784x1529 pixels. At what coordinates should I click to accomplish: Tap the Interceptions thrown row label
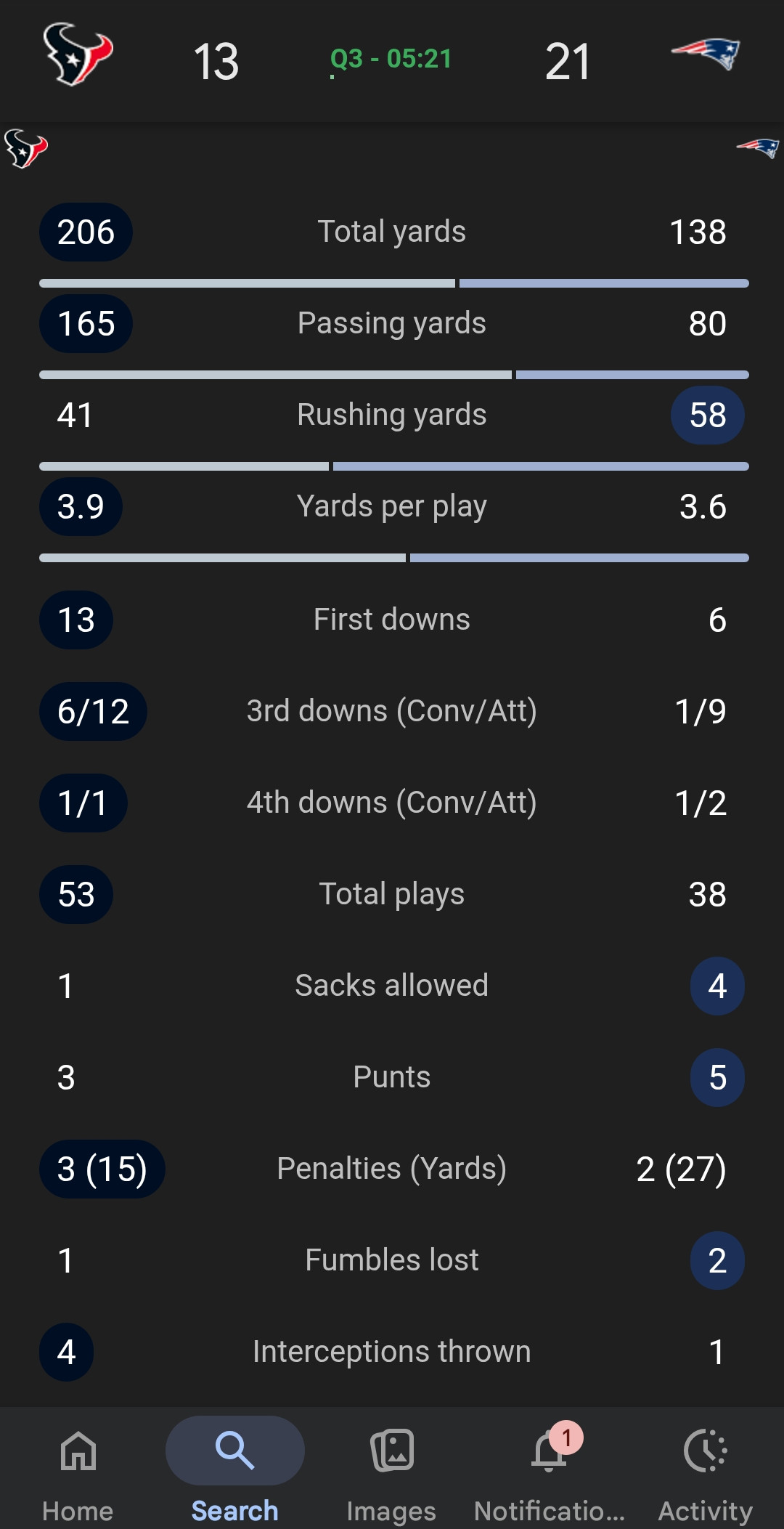tap(392, 1352)
